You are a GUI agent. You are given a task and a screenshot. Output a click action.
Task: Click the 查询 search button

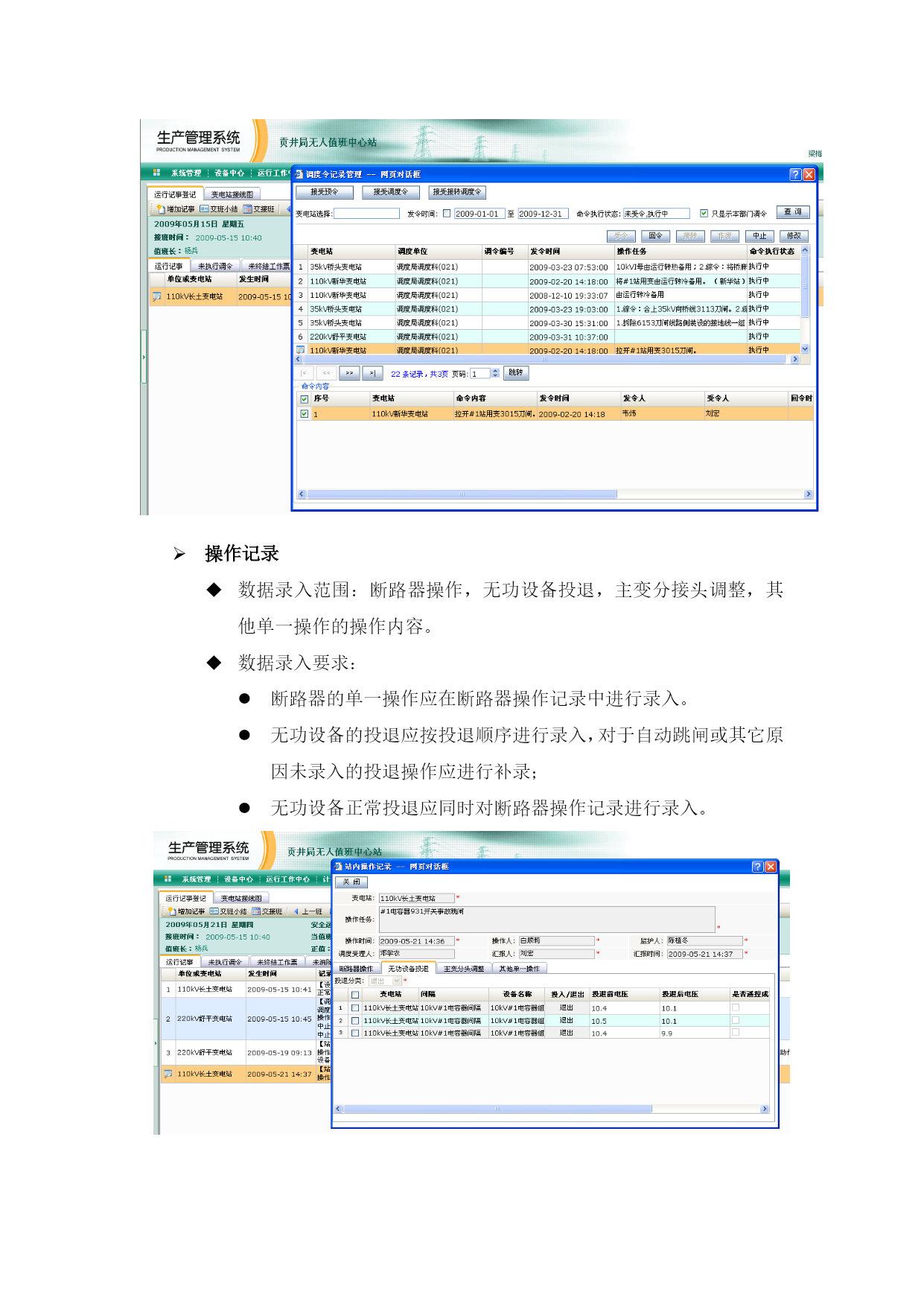[x=793, y=212]
